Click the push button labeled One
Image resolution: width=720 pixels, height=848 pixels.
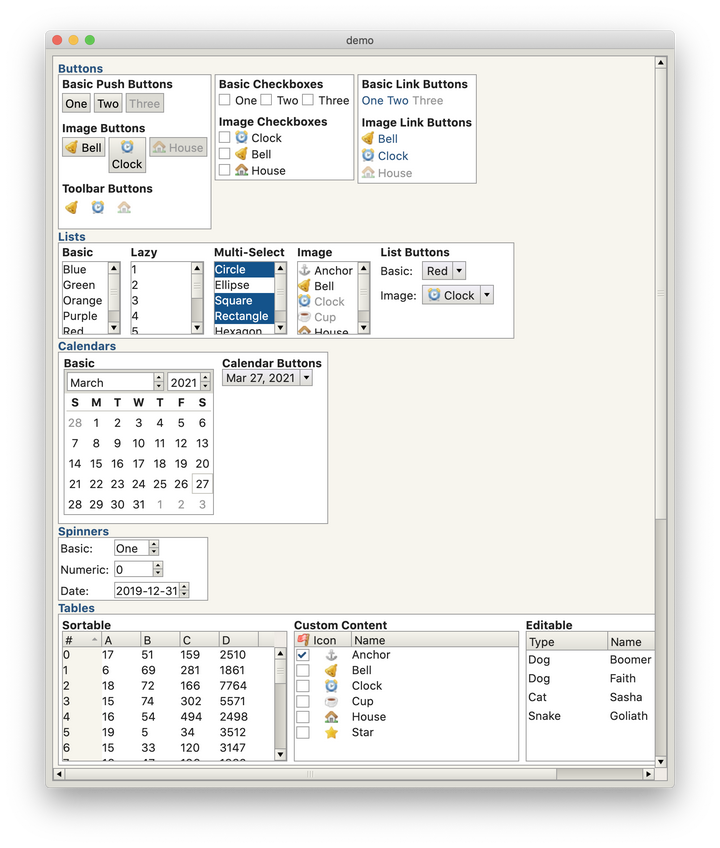(x=76, y=103)
